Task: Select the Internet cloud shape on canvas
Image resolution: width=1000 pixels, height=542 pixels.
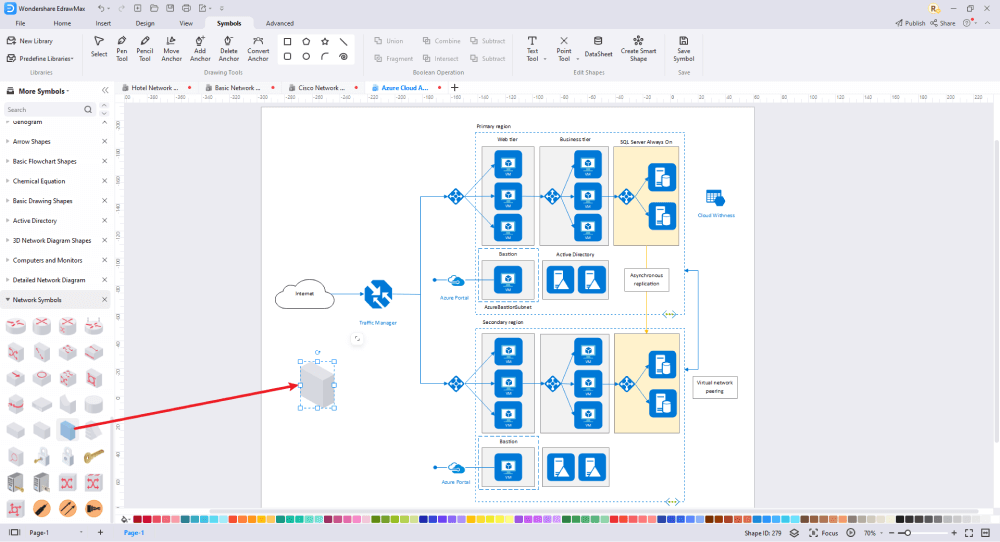Action: click(304, 294)
